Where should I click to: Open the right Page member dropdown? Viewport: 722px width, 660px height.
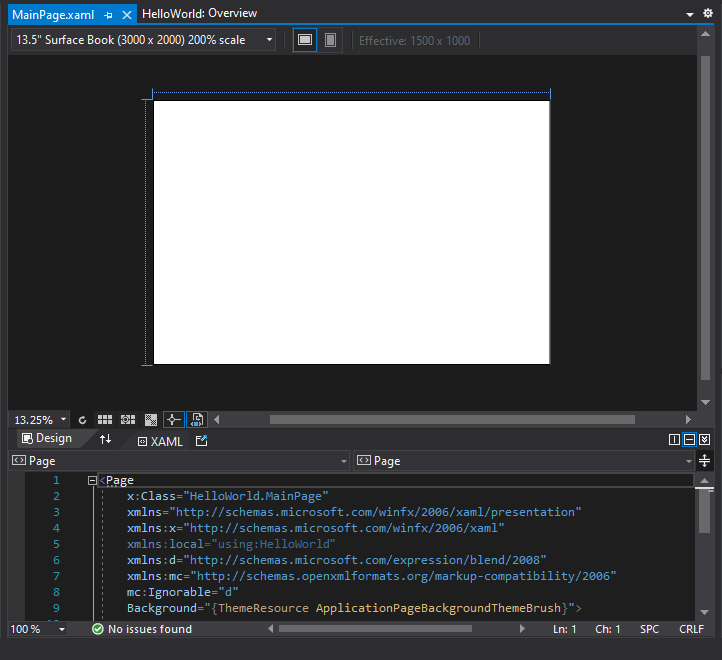click(524, 461)
